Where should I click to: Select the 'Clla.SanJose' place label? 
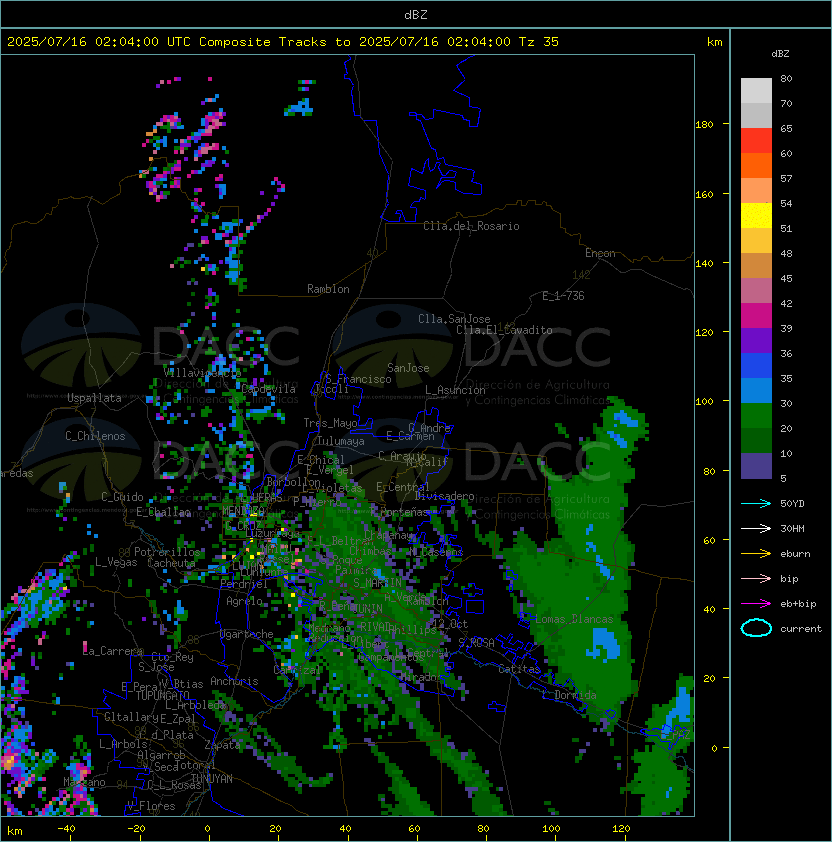454,319
